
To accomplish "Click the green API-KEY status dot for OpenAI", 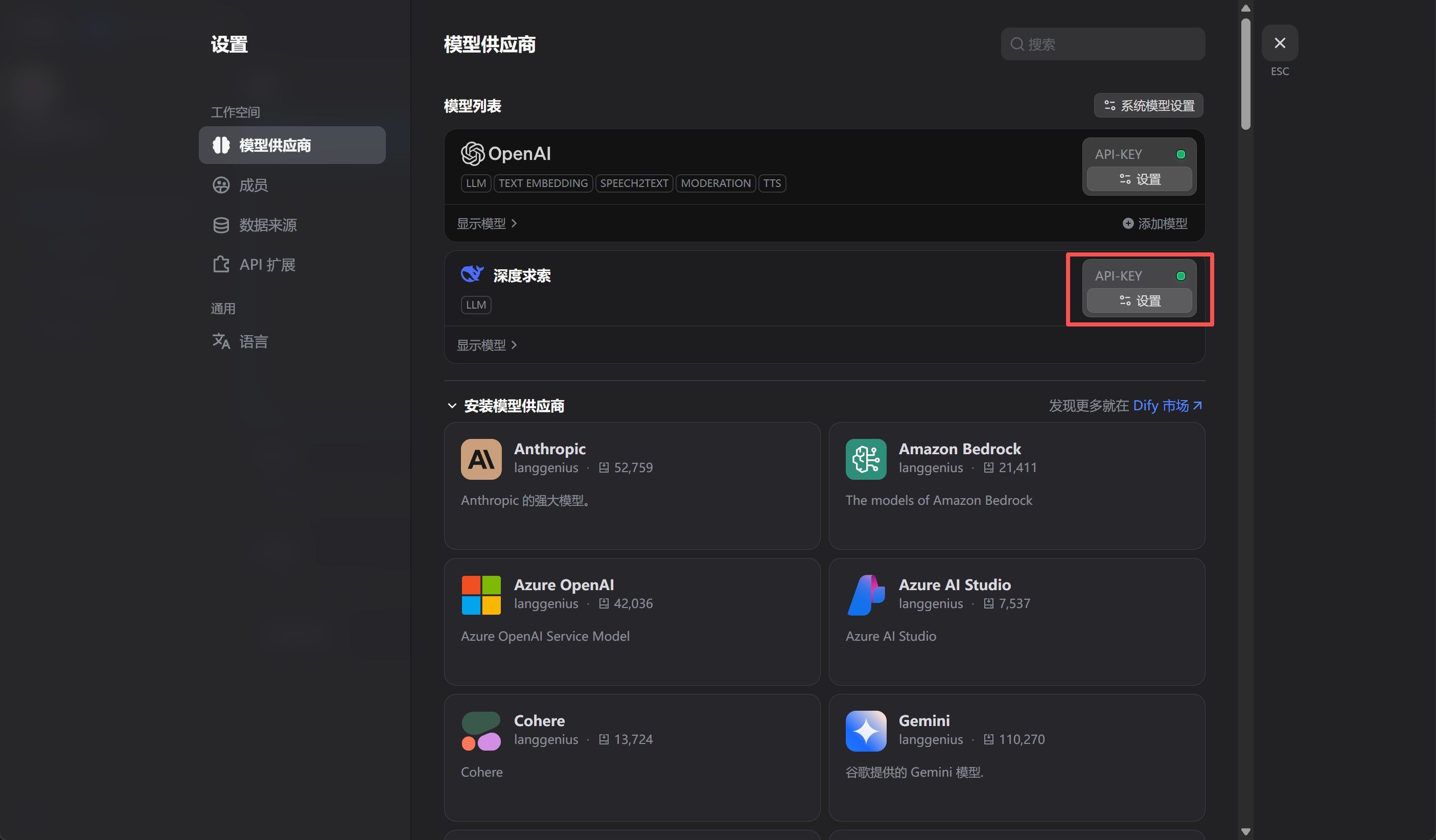I will 1180,154.
